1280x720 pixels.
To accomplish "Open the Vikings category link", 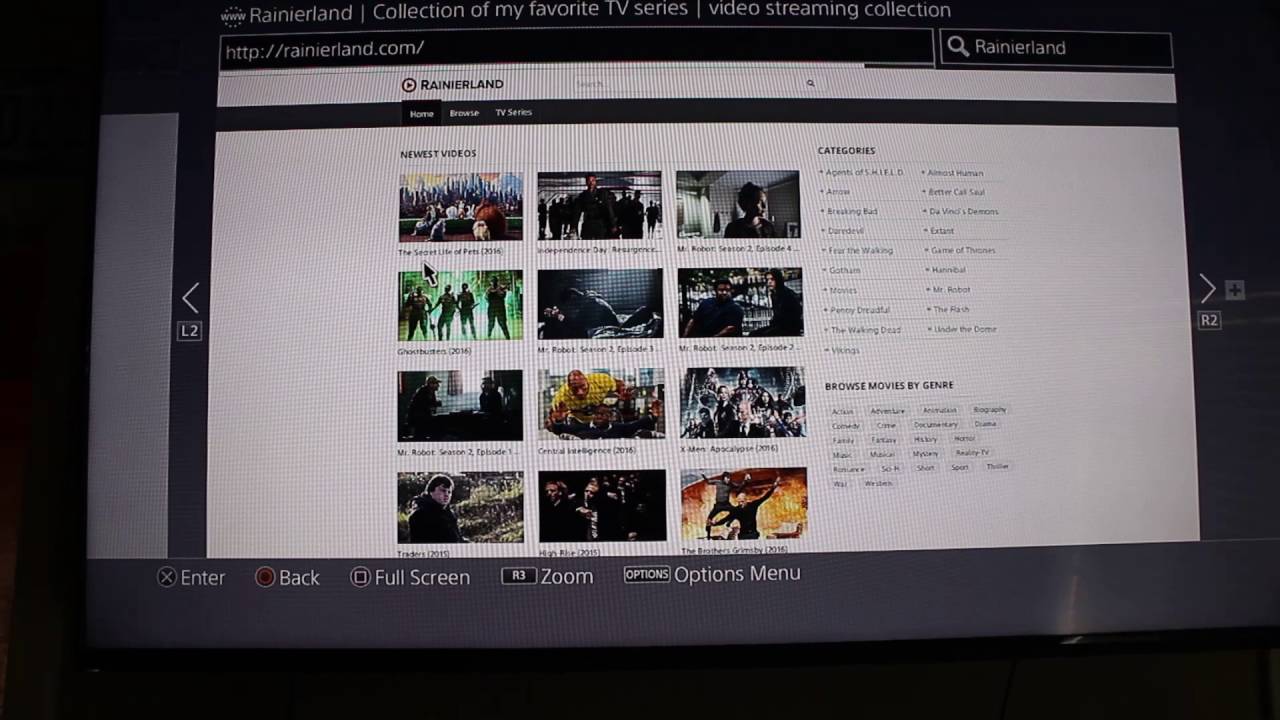I will click(x=845, y=351).
